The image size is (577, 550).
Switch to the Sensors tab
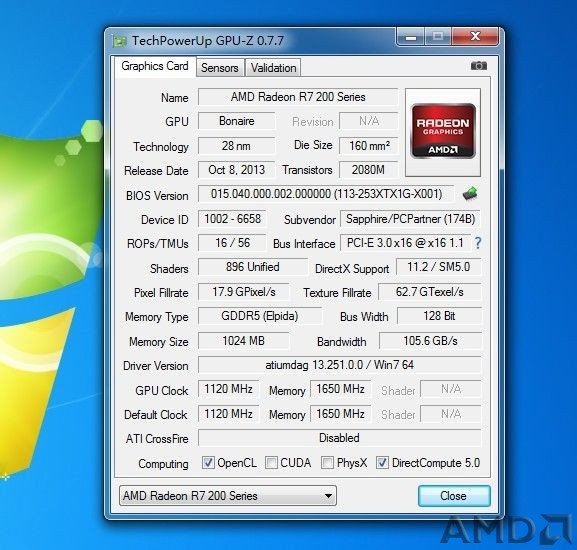click(x=220, y=68)
